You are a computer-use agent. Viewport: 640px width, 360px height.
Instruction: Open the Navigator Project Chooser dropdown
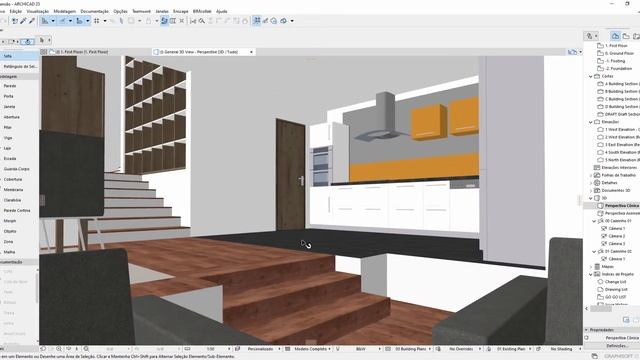pyautogui.click(x=591, y=36)
